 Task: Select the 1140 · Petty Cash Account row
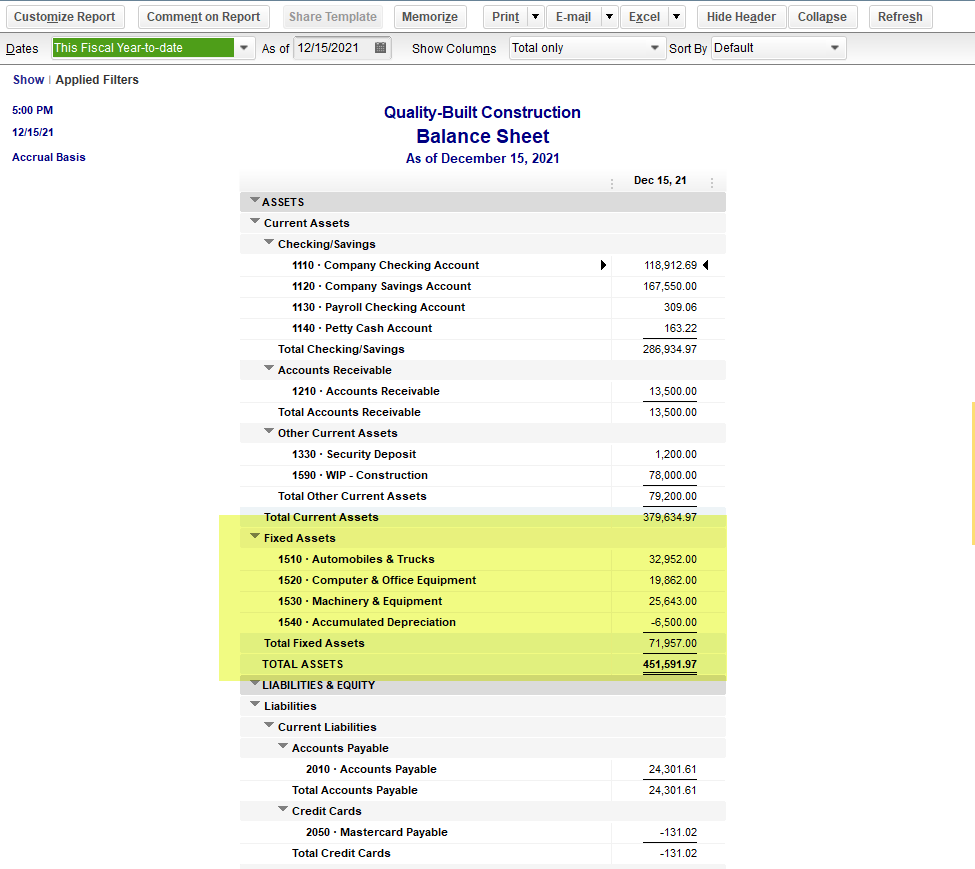coord(483,328)
